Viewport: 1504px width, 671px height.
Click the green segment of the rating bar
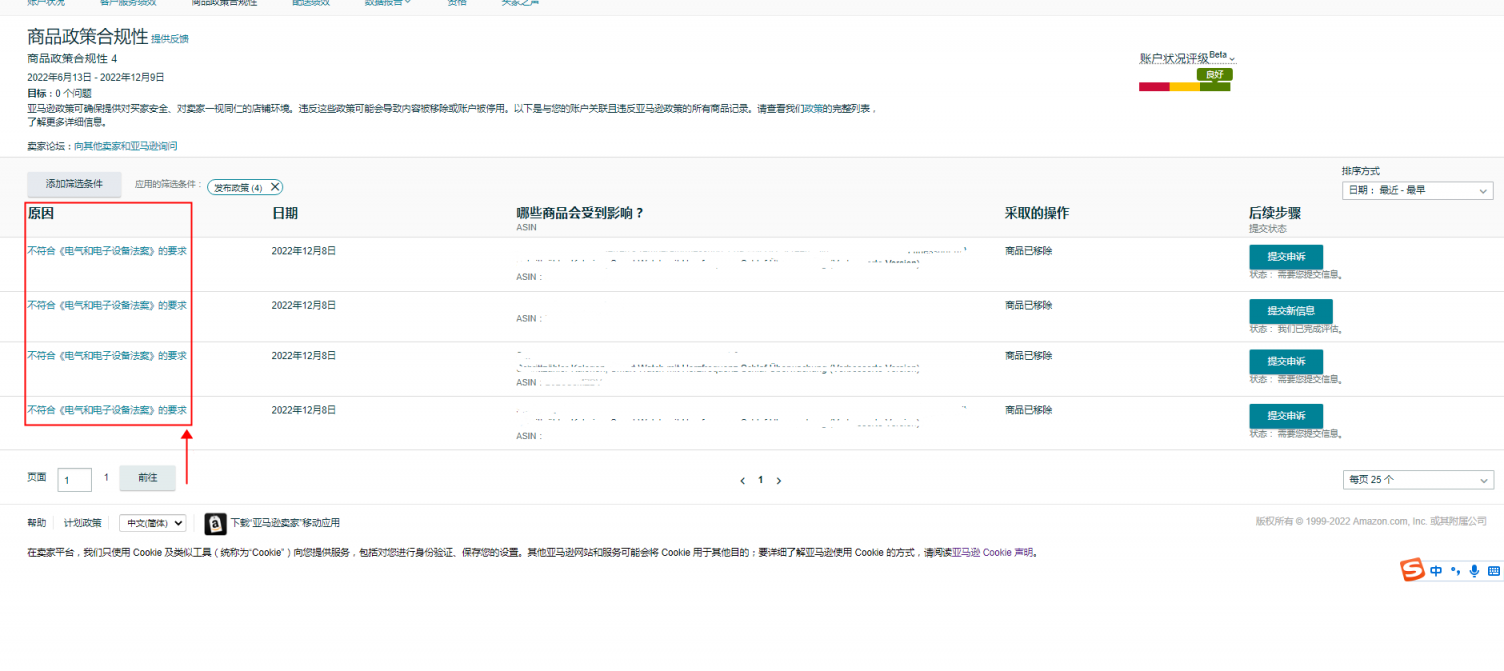1215,87
